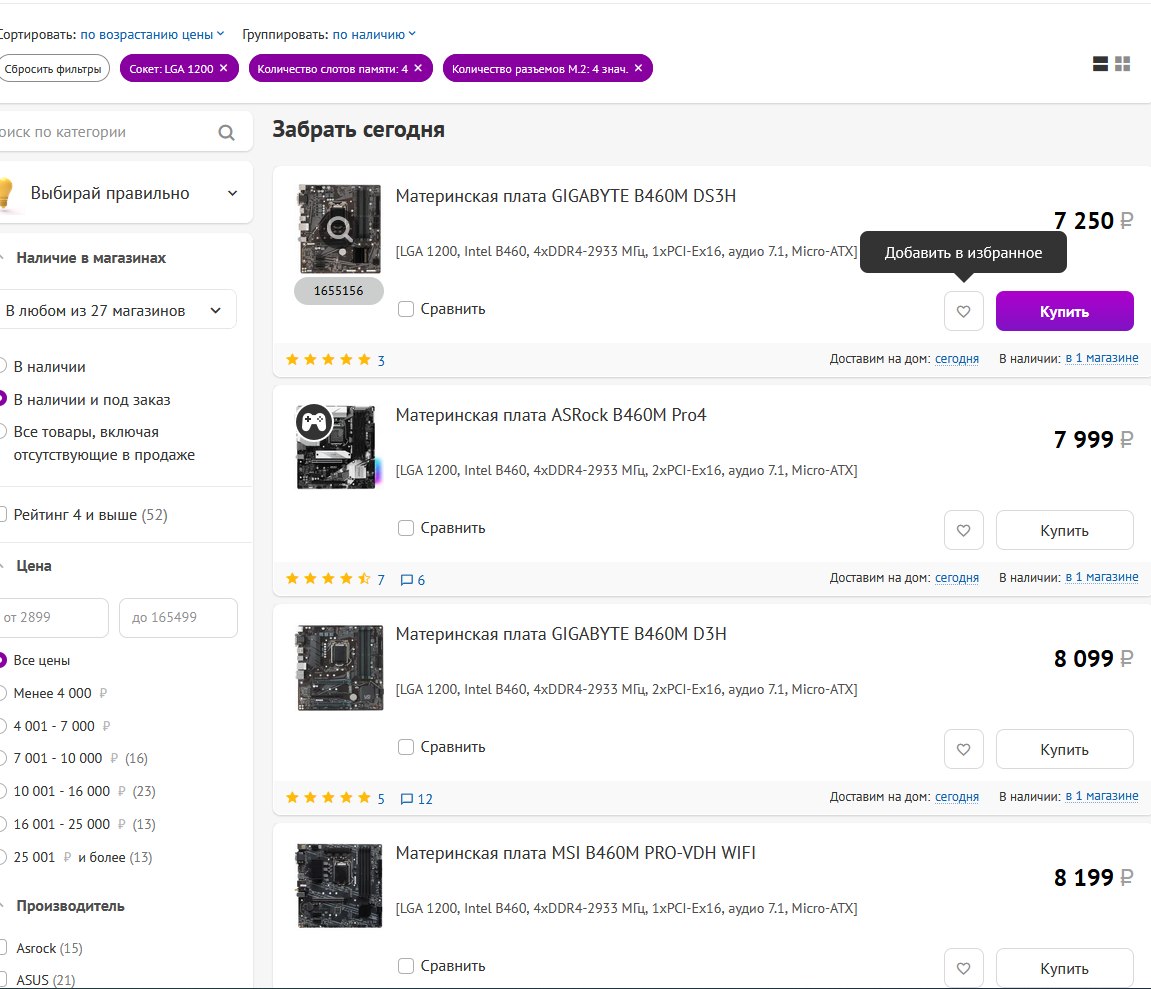Viewport: 1151px width, 989px height.
Task: Open star rating of ASRock B460M Pro4
Action: (x=328, y=579)
